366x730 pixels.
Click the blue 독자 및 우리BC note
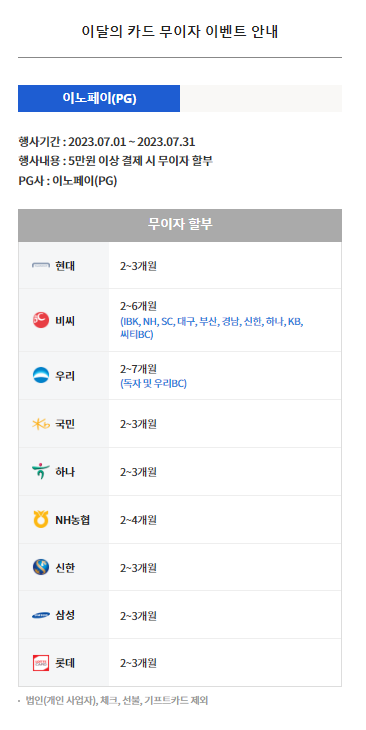point(153,384)
